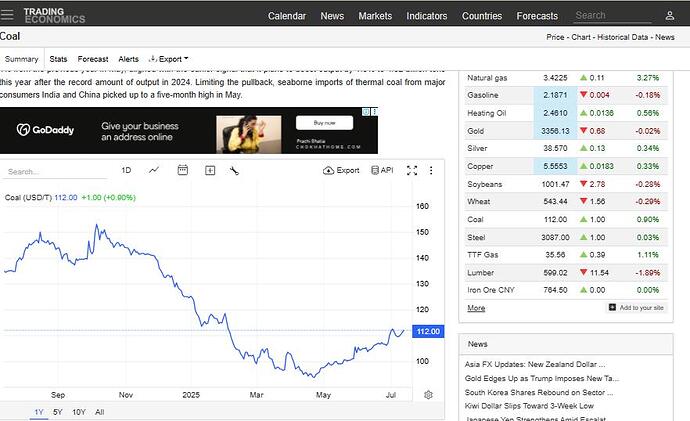
Task: Select the 5Y time range
Action: point(58,412)
